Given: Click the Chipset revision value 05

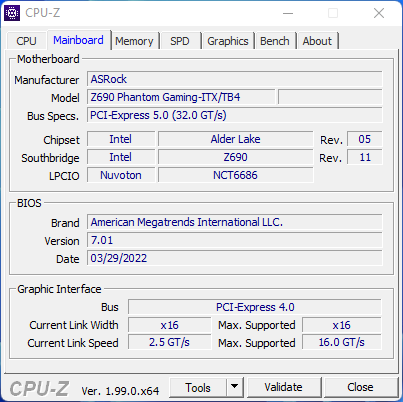Looking at the screenshot, I should click(x=365, y=139).
